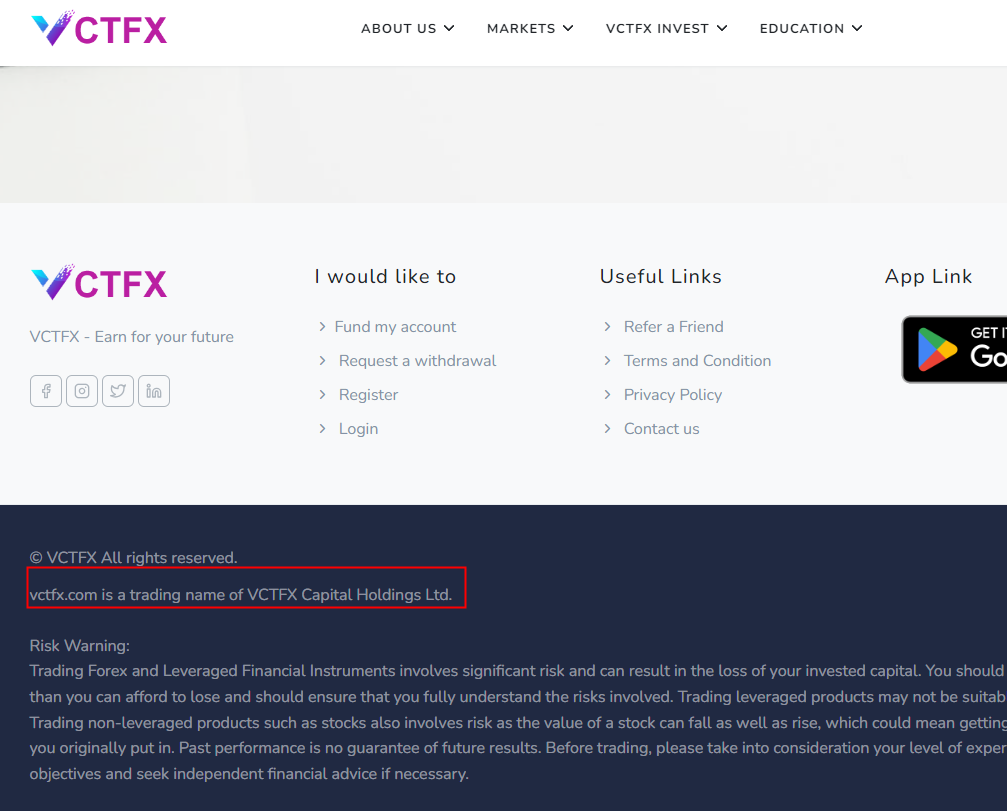Screen dimensions: 1007x811
Task: Click '© VCTFX All rights reserved.' text
Action: coord(134,558)
